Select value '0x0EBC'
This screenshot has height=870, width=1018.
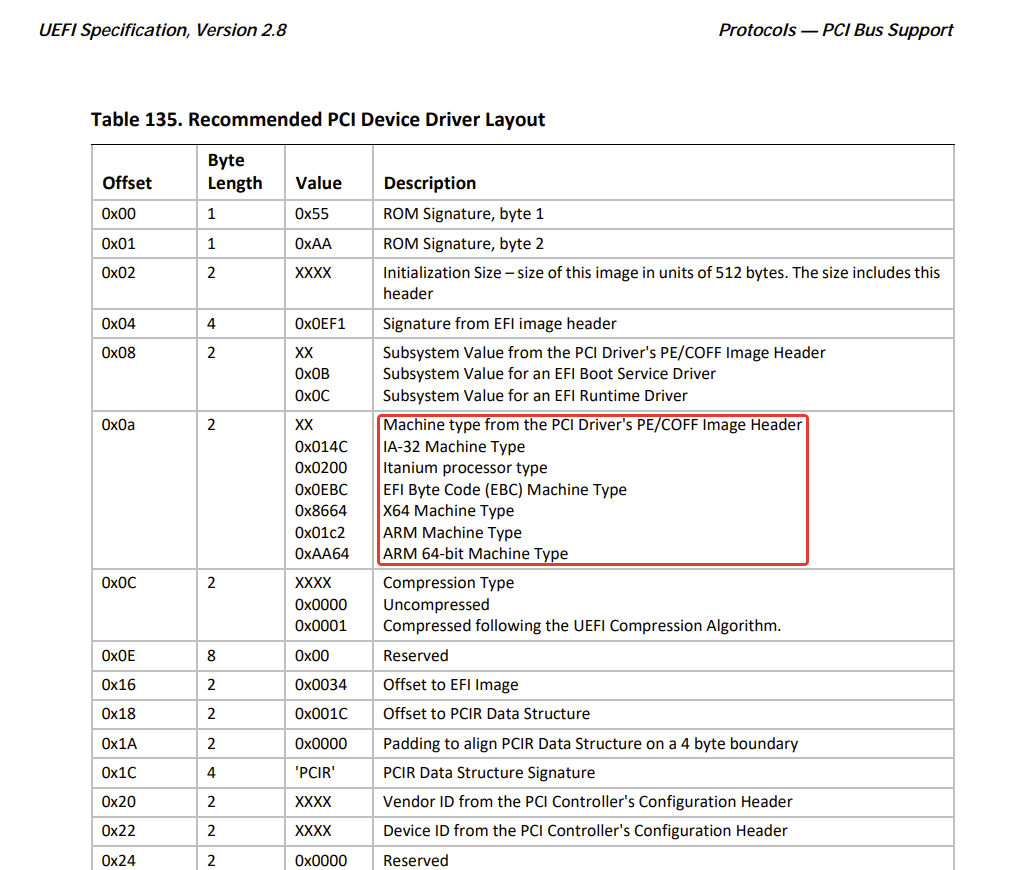(321, 490)
